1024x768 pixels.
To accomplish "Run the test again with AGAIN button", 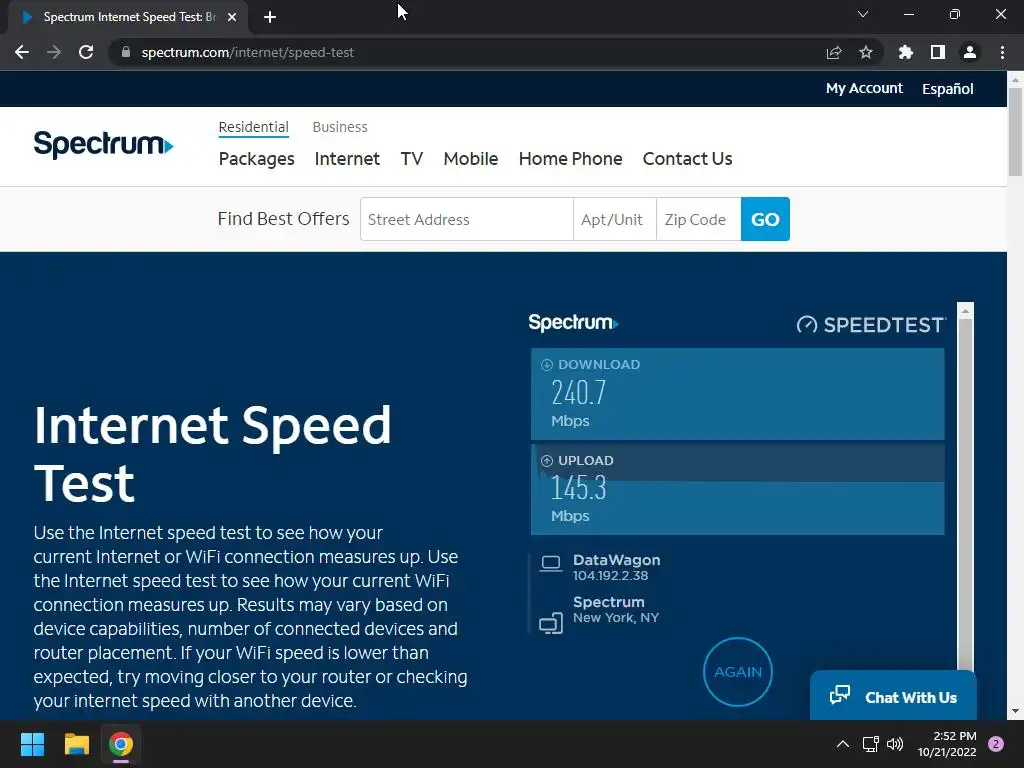I will (x=737, y=672).
